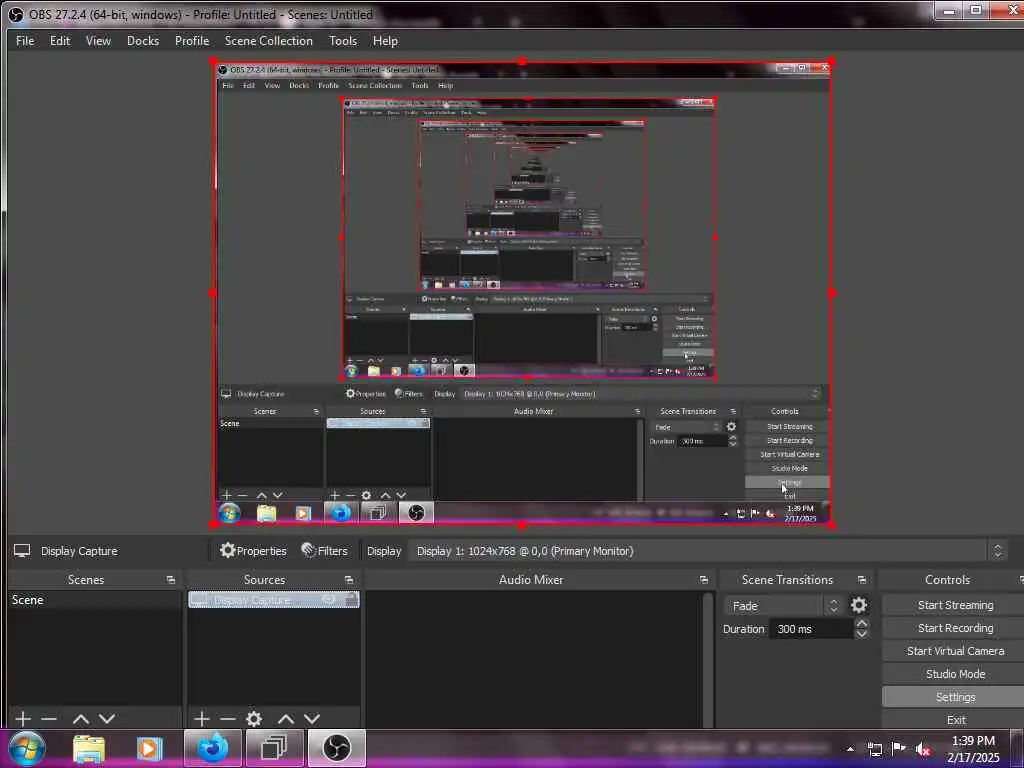This screenshot has width=1024, height=768.
Task: Open the Help menu
Action: click(385, 40)
